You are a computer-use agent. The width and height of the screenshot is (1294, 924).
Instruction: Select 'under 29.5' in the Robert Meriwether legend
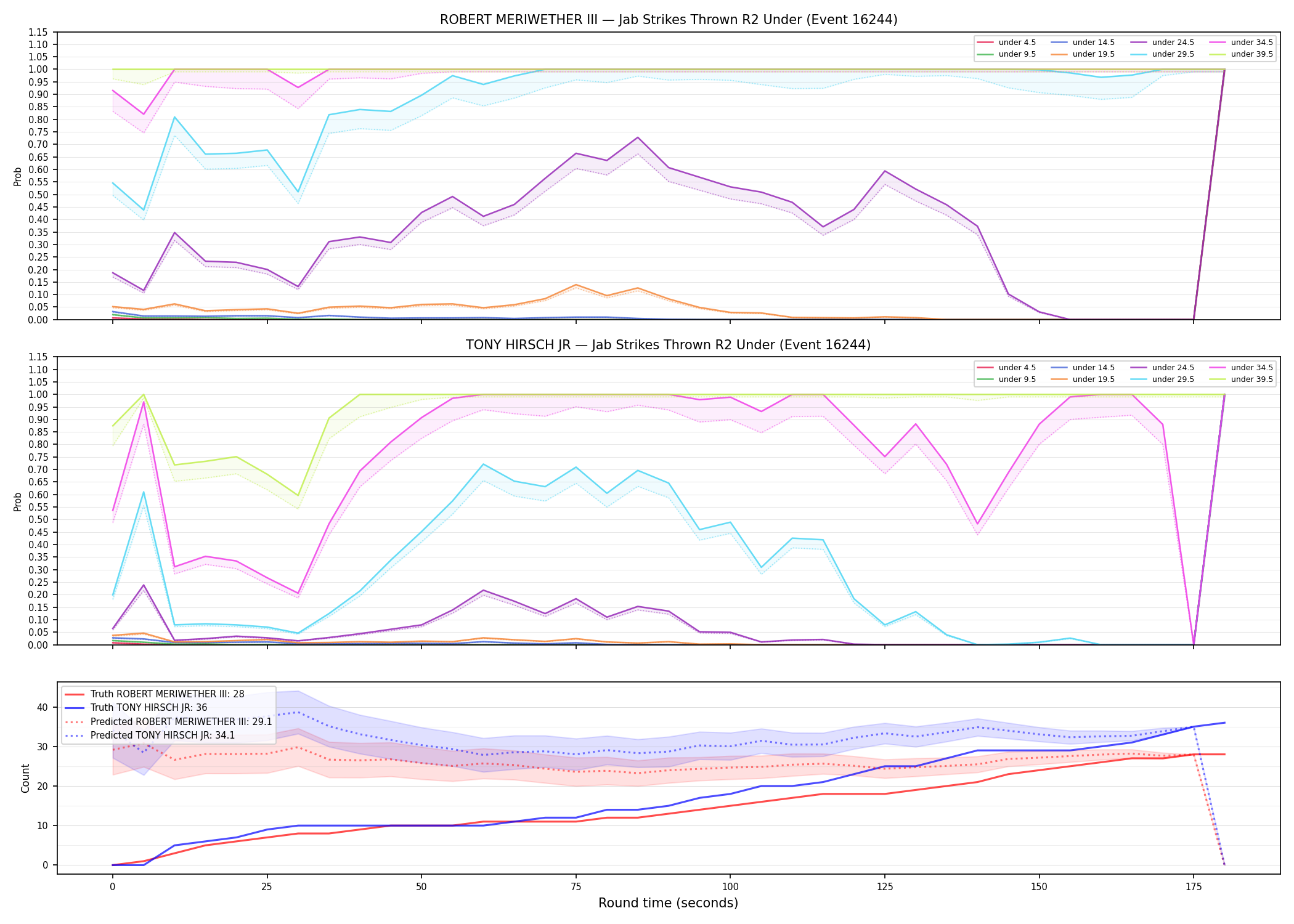click(1162, 54)
